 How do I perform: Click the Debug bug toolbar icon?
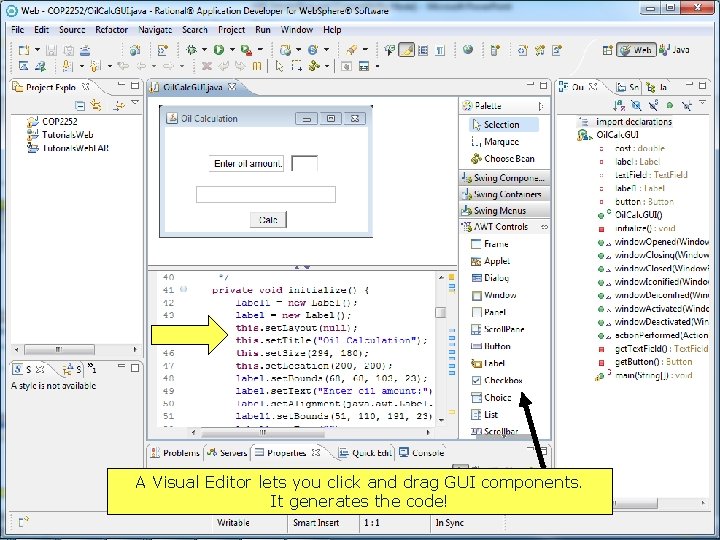tap(191, 50)
